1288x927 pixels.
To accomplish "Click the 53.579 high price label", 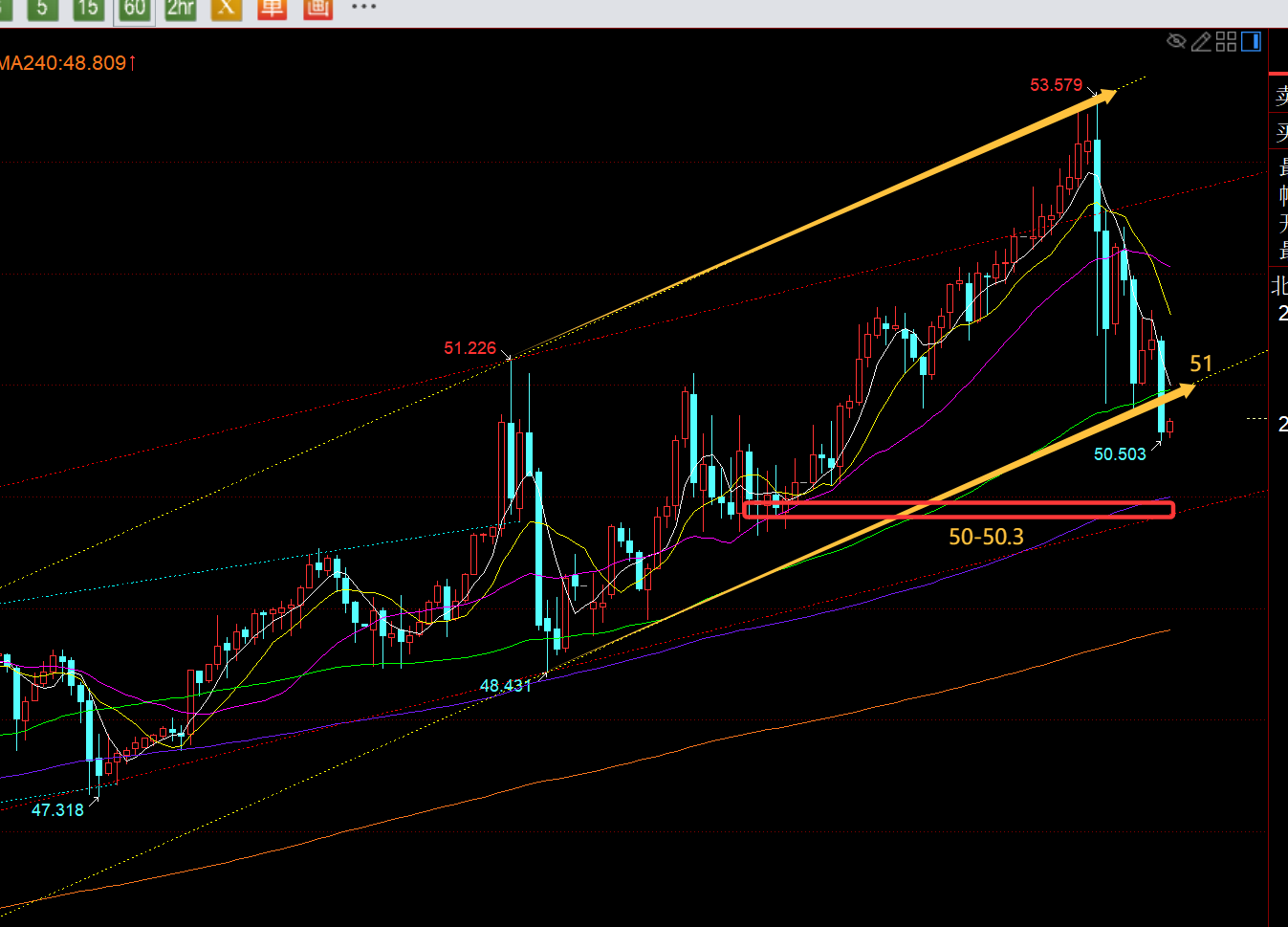I will (1056, 85).
